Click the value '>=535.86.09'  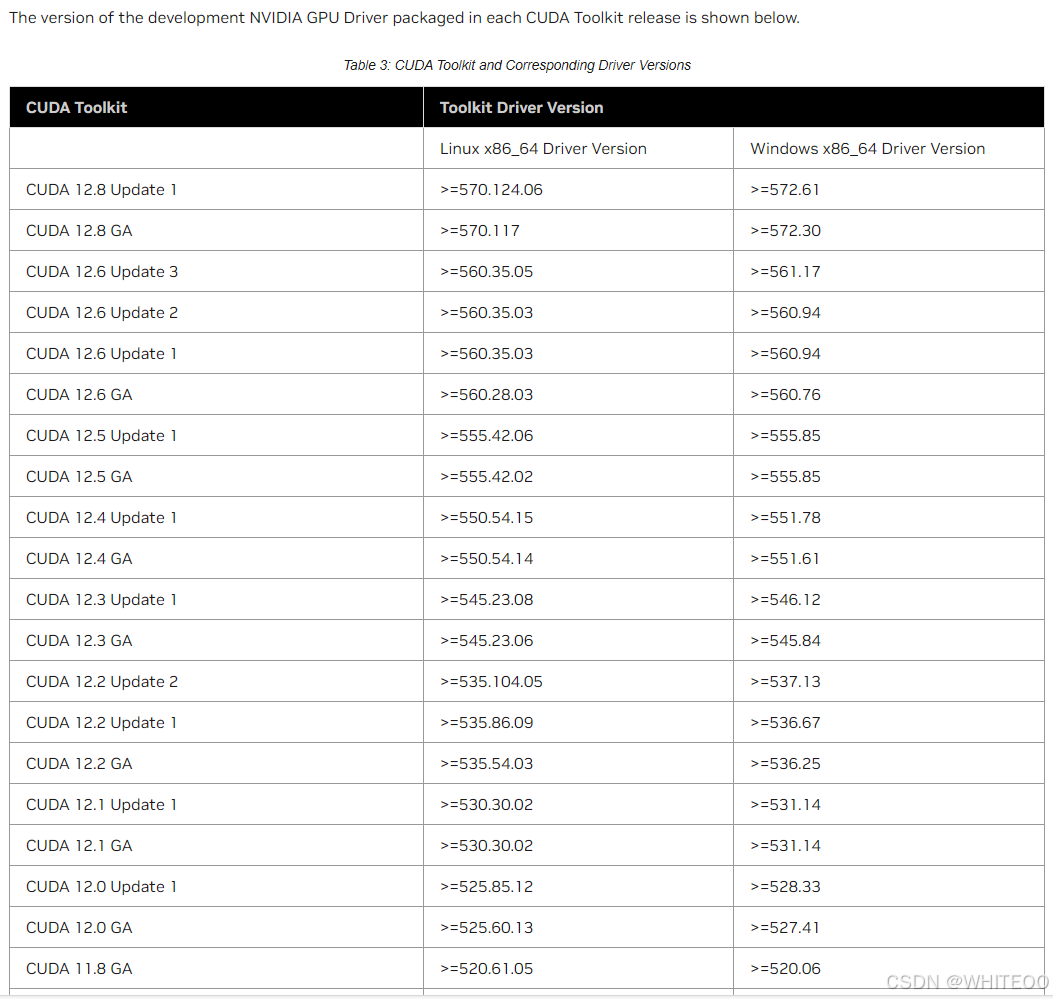(x=486, y=722)
